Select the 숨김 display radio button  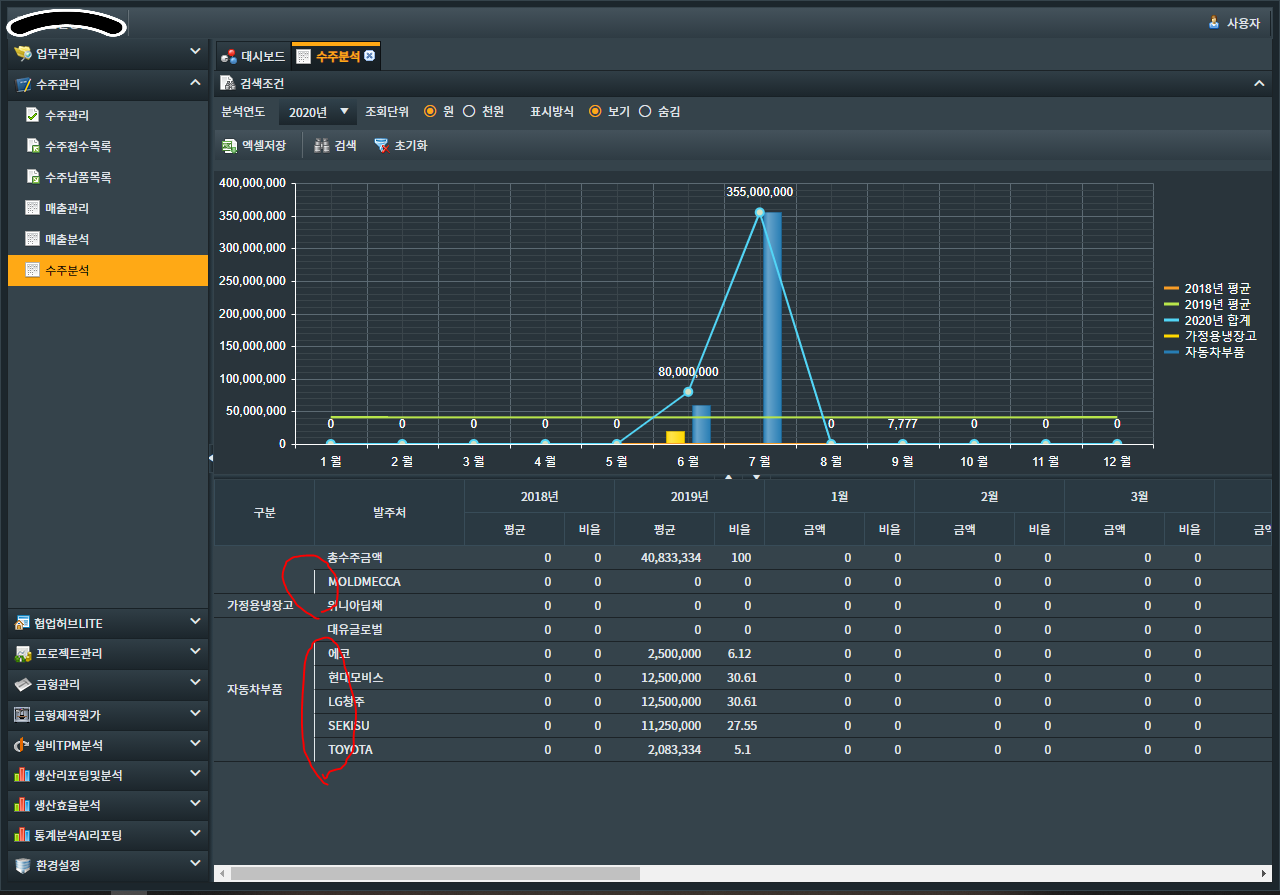[x=645, y=112]
